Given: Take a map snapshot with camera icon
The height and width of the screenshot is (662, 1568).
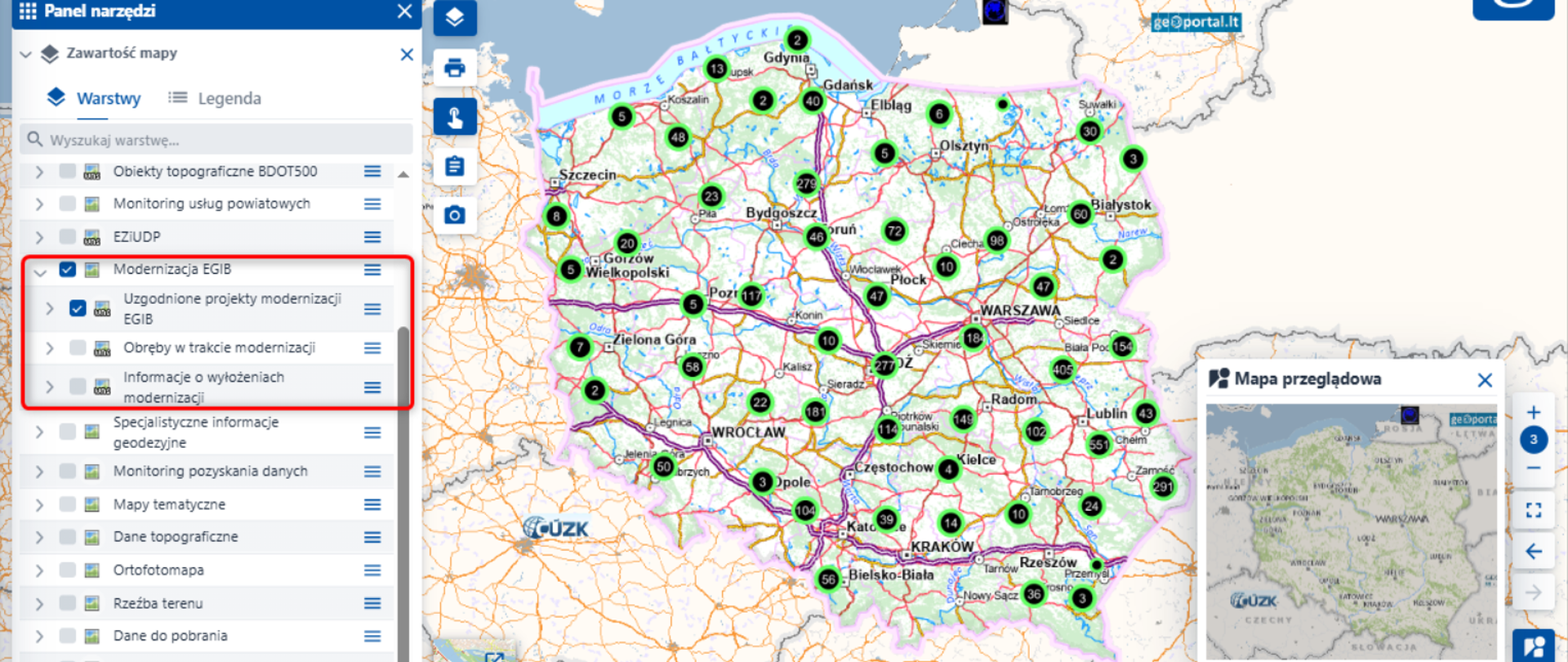Looking at the screenshot, I should pos(455,215).
